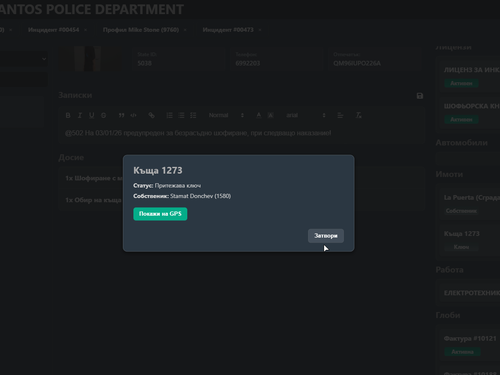
Task: Click the Къща 1273 dialog title
Action: click(x=158, y=171)
